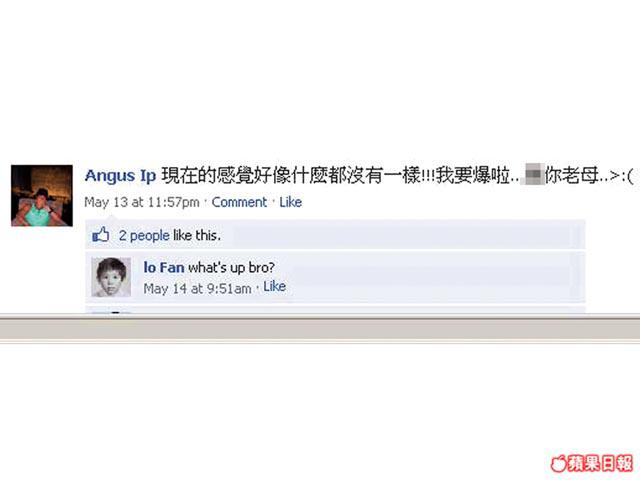Viewport: 640px width, 480px height.
Task: Click the blue thumbs-up icon
Action: pyautogui.click(x=100, y=235)
